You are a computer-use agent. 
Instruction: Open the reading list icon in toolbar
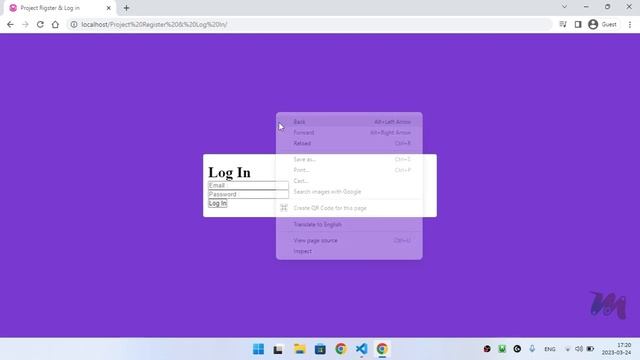coord(563,24)
